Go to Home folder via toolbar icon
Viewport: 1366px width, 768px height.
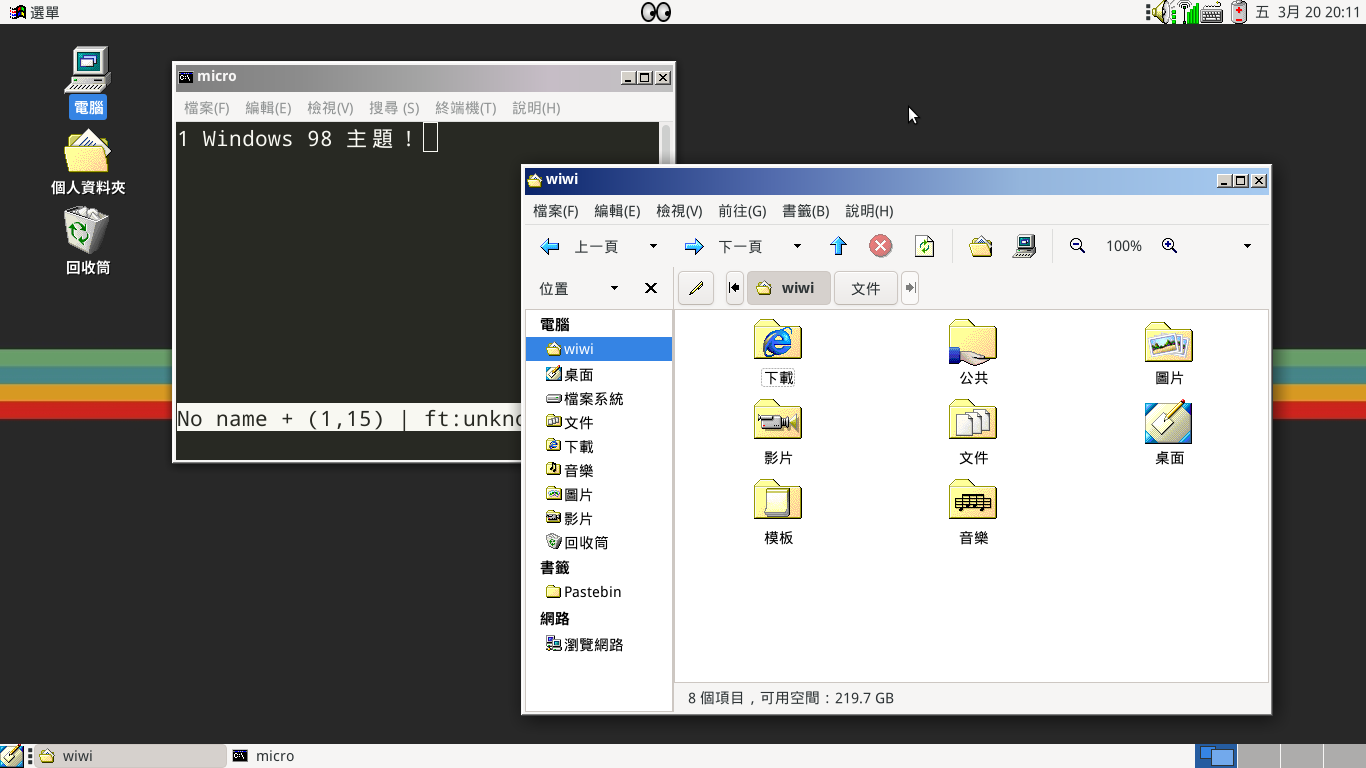tap(980, 246)
